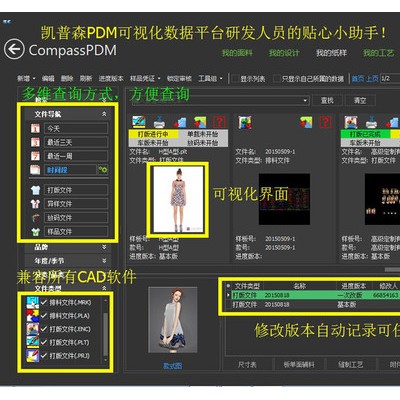
Task: Click the 进度版本 toolbar command
Action: coord(111,79)
